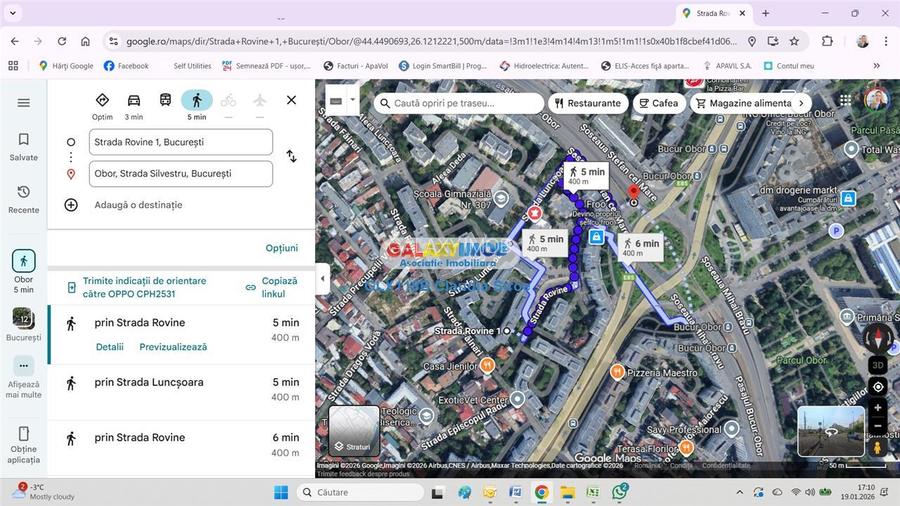Open Detalii for first route
This screenshot has height=506, width=900.
coord(110,347)
